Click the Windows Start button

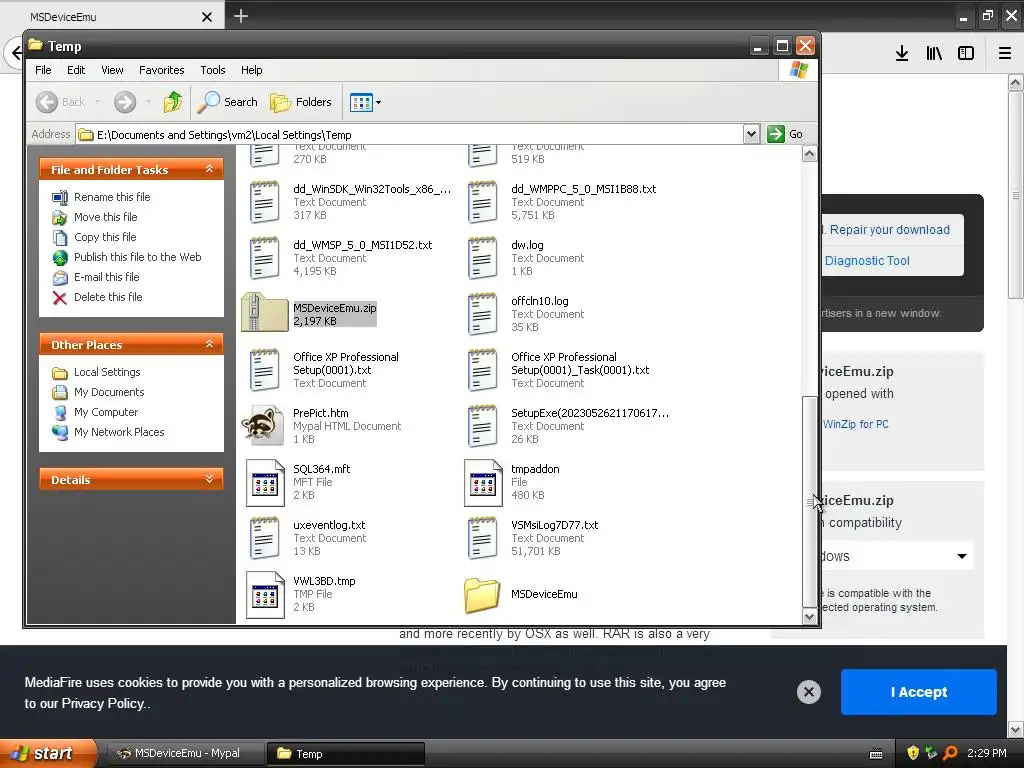[47, 753]
